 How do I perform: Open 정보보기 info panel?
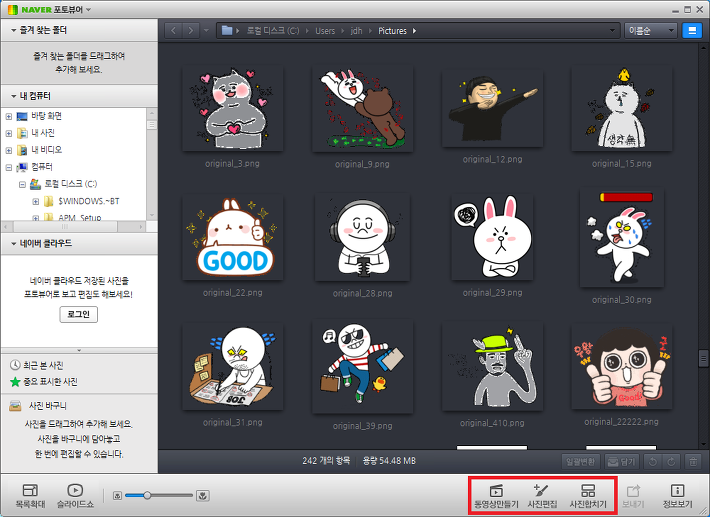tap(677, 496)
